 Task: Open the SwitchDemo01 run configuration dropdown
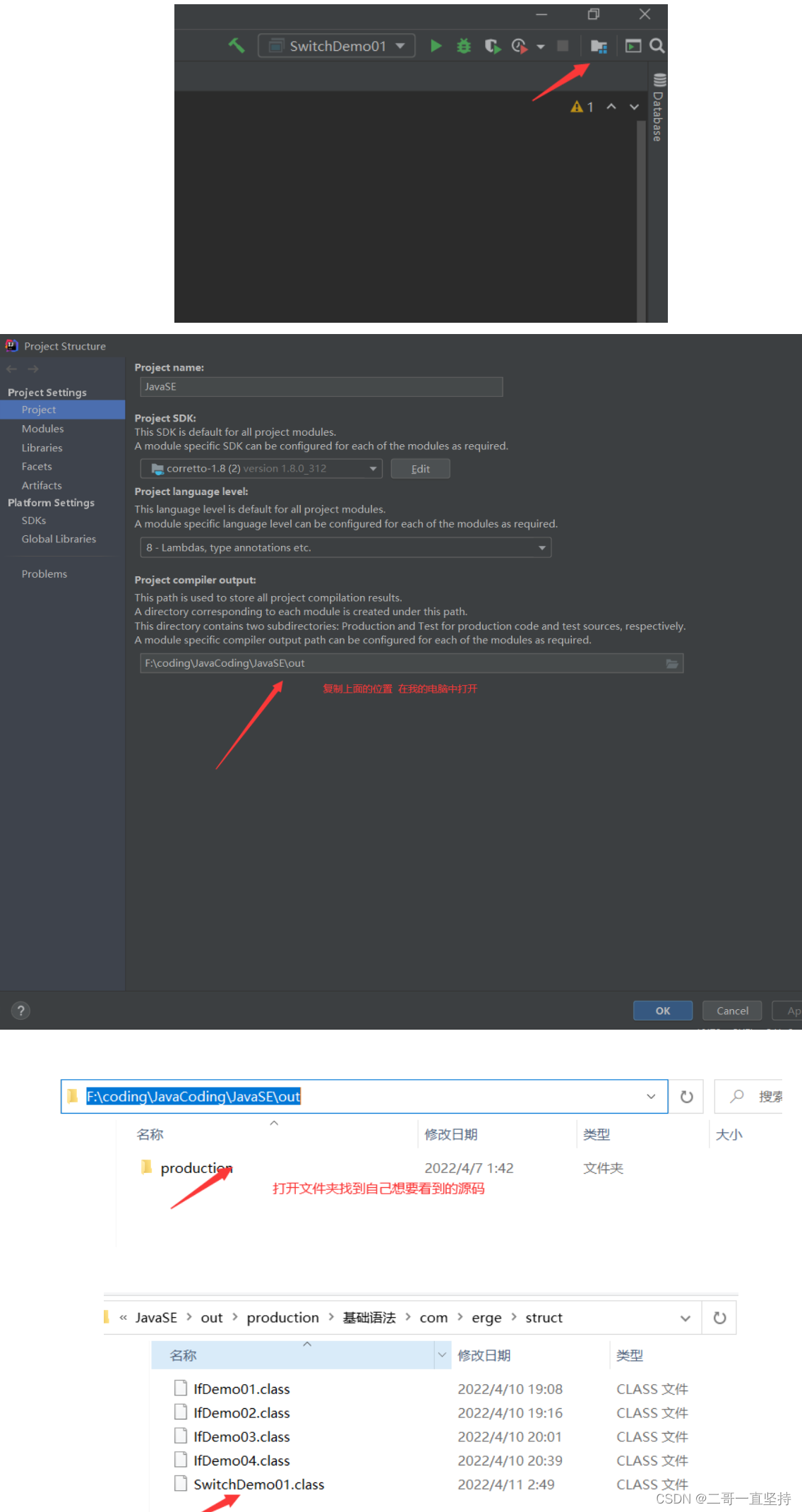coord(337,46)
